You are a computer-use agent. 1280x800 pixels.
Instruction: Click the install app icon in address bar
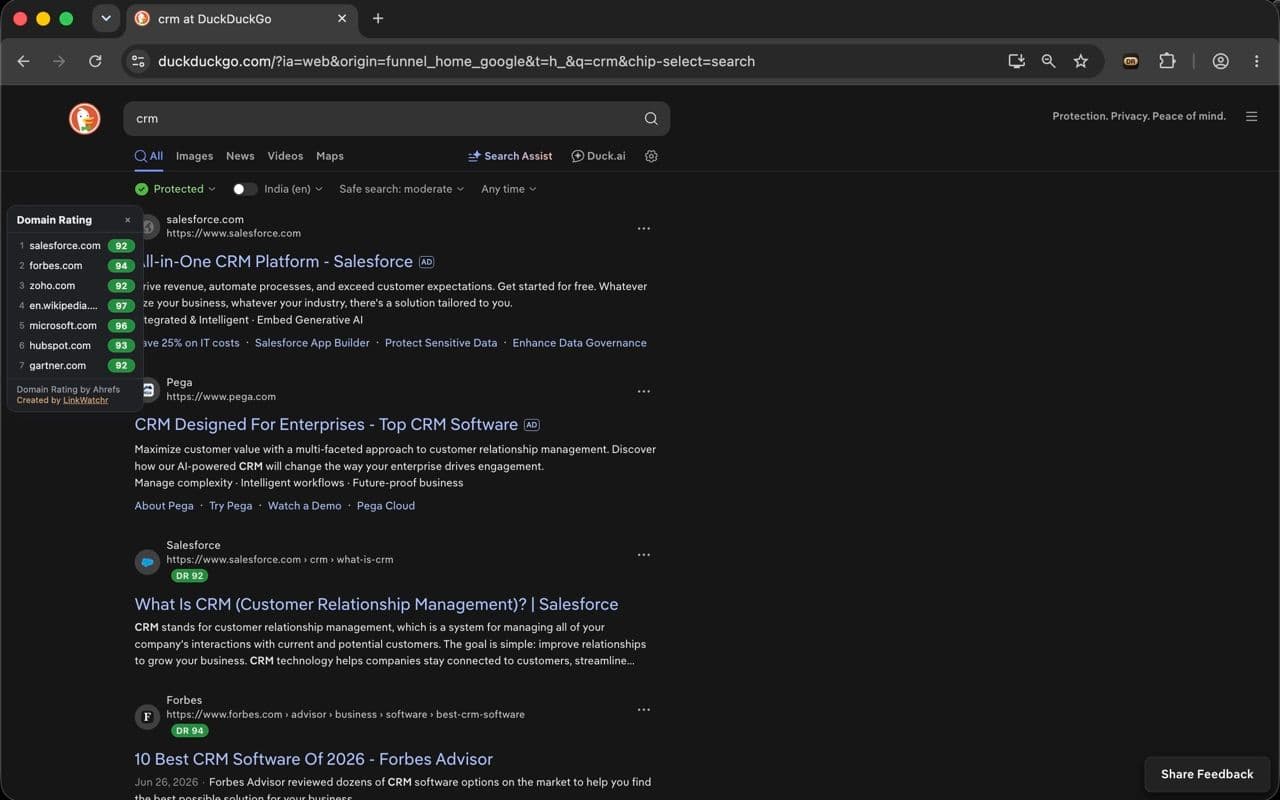pyautogui.click(x=1016, y=61)
